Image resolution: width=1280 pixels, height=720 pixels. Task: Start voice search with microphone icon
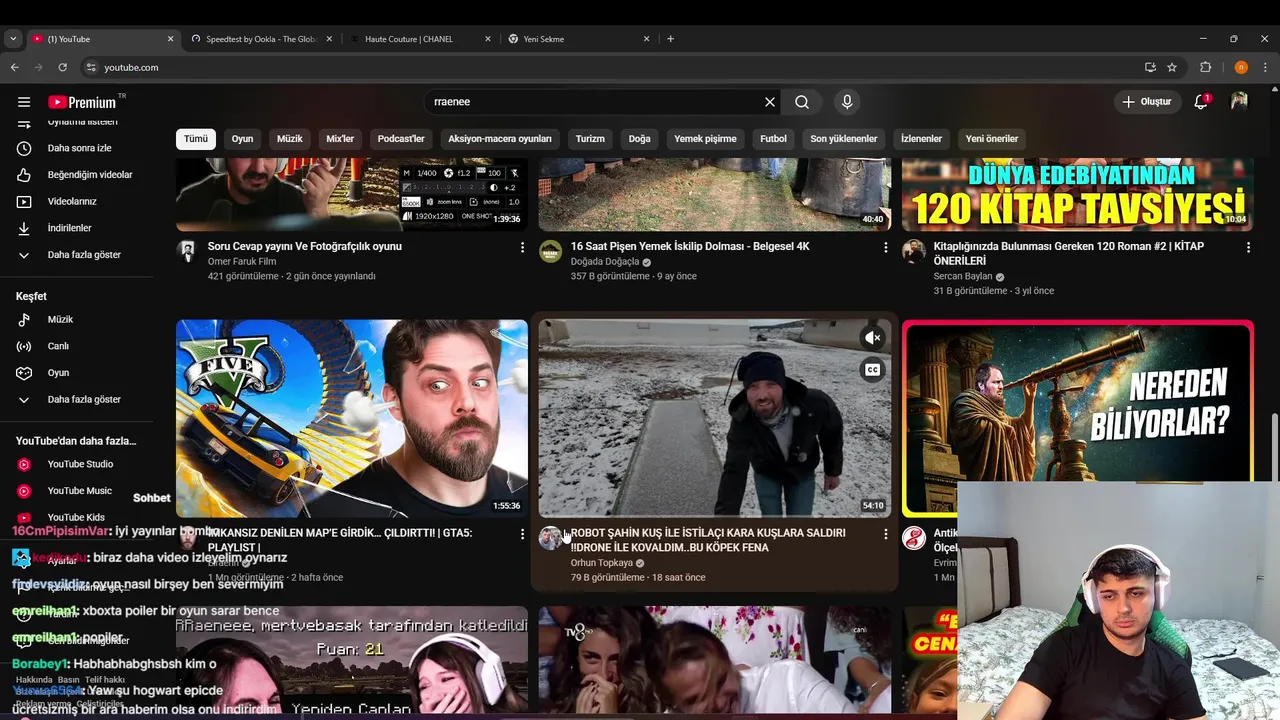(x=847, y=102)
